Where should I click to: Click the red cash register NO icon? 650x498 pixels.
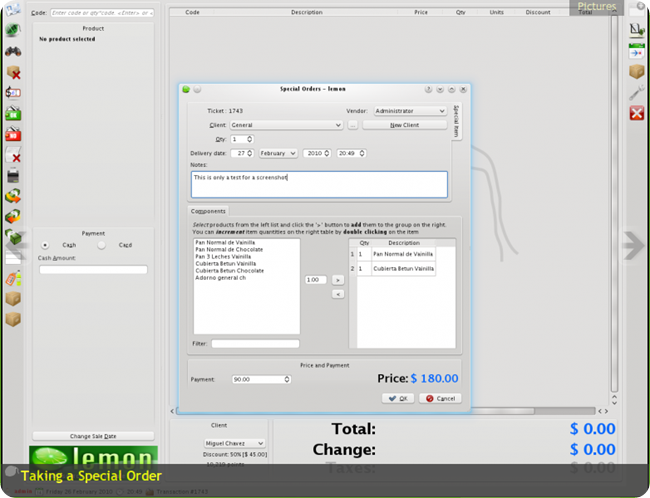[x=13, y=134]
